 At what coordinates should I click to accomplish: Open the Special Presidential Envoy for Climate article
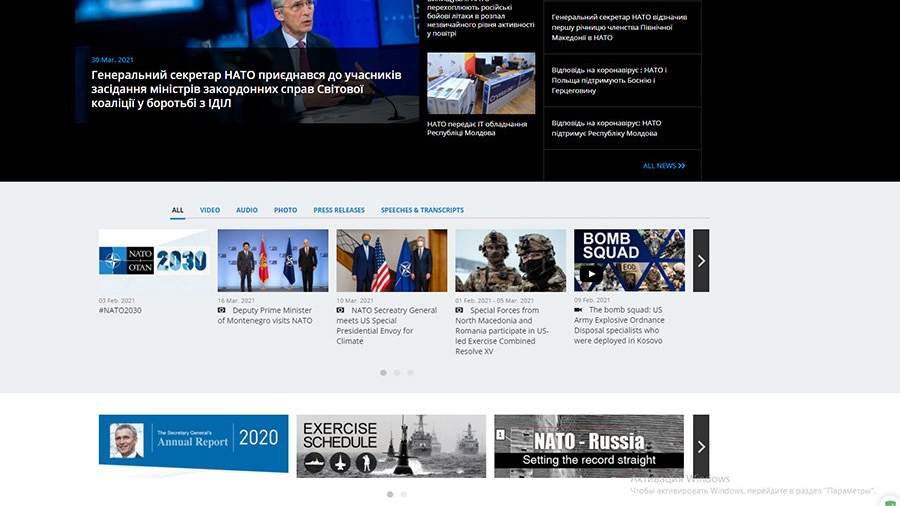coord(386,325)
